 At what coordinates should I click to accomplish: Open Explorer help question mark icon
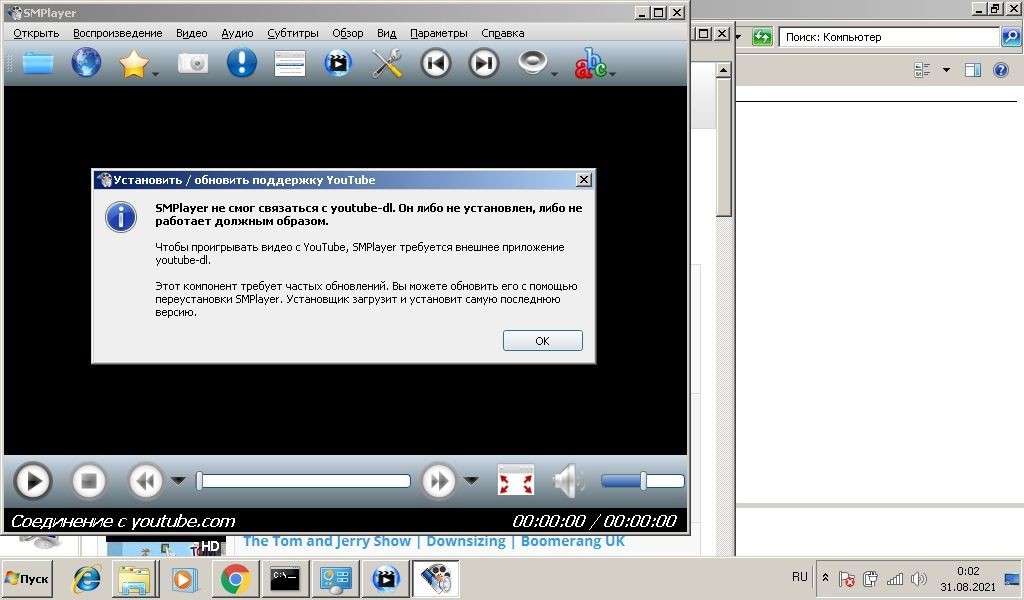pyautogui.click(x=1000, y=70)
